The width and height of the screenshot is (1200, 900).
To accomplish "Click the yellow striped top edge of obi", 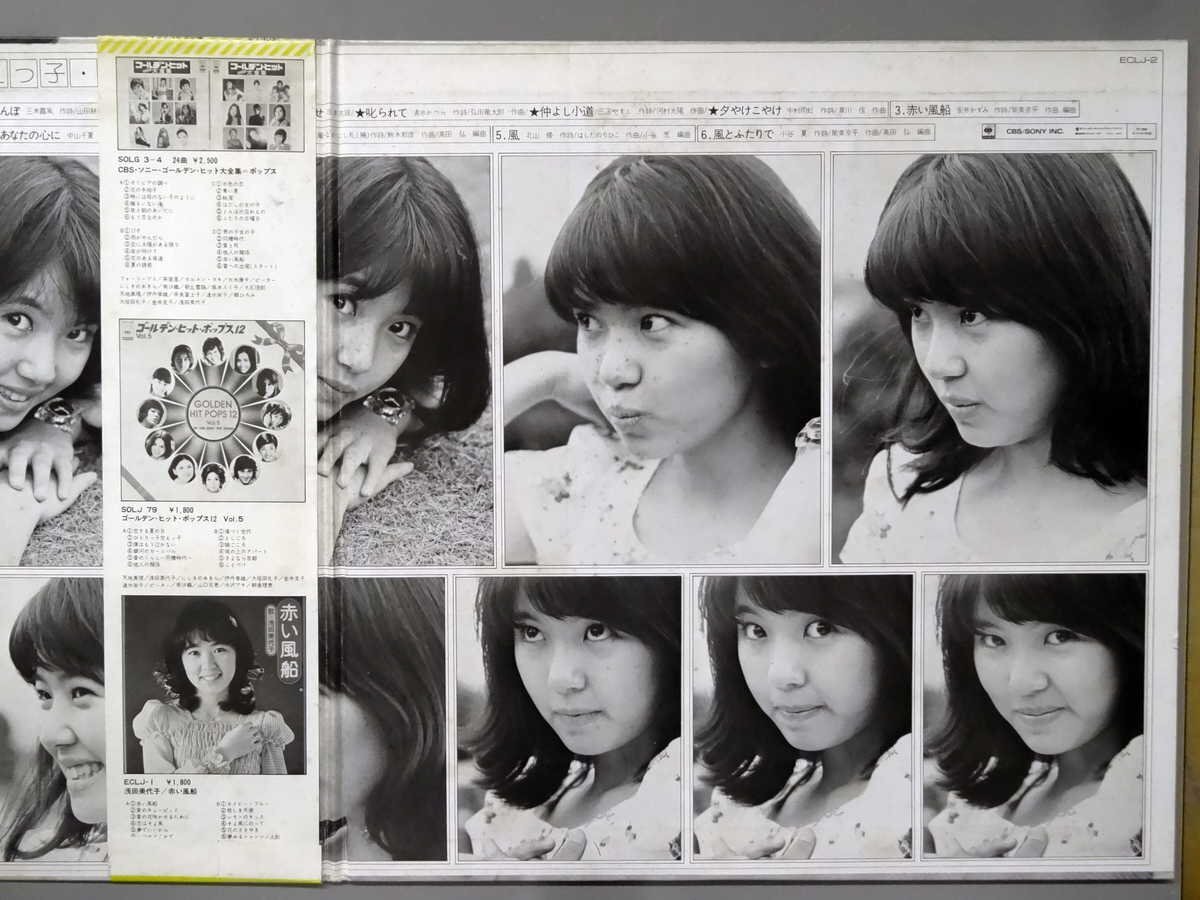I will 206,47.
